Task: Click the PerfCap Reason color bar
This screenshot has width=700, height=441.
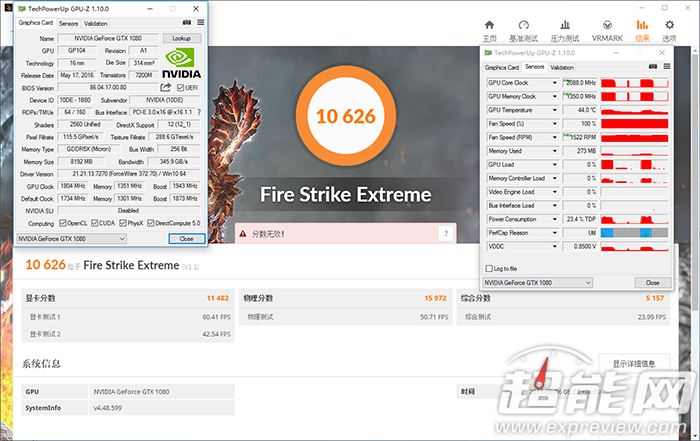Action: coord(634,233)
